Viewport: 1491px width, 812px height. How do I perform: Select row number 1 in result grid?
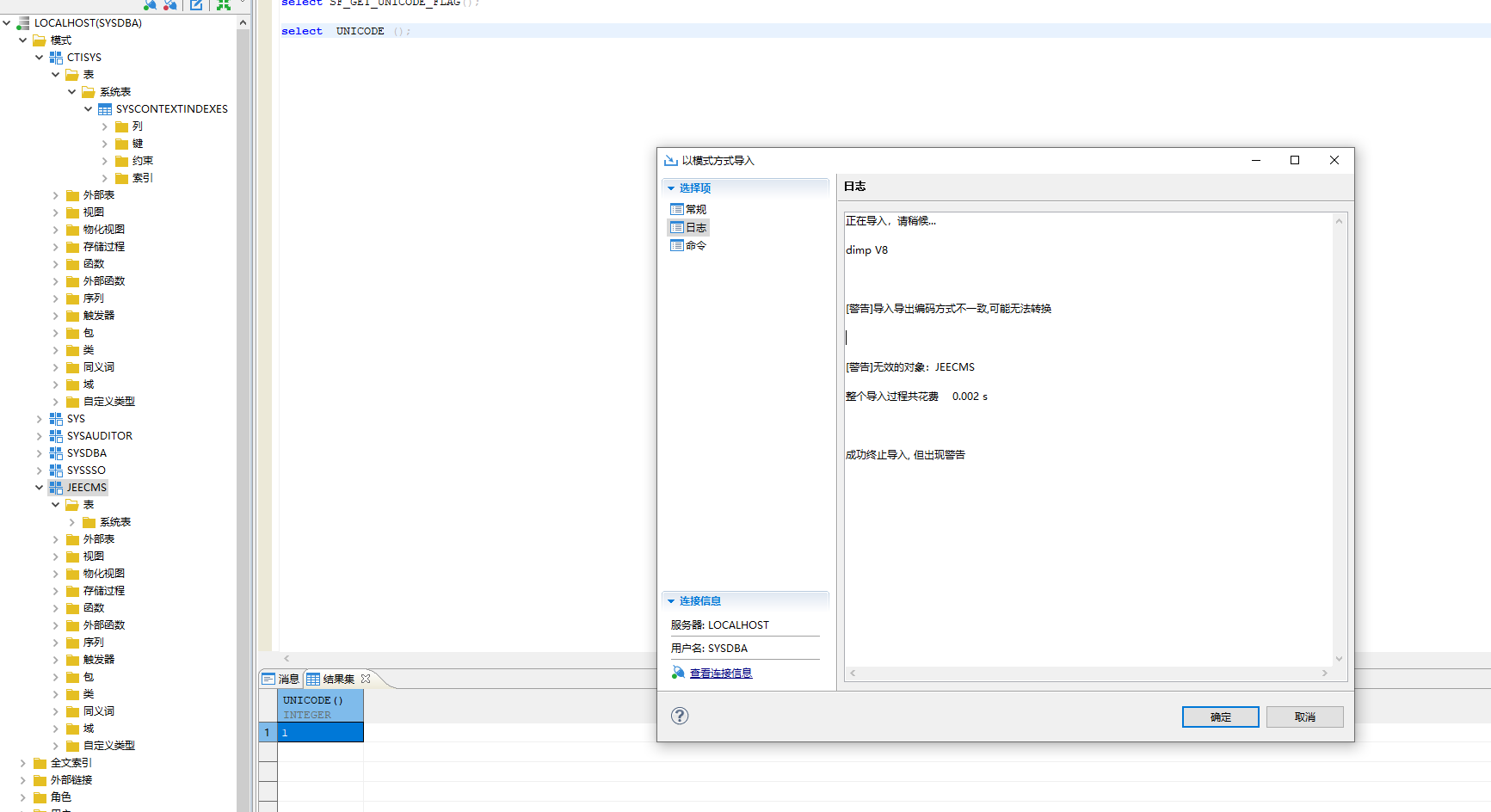pos(268,732)
